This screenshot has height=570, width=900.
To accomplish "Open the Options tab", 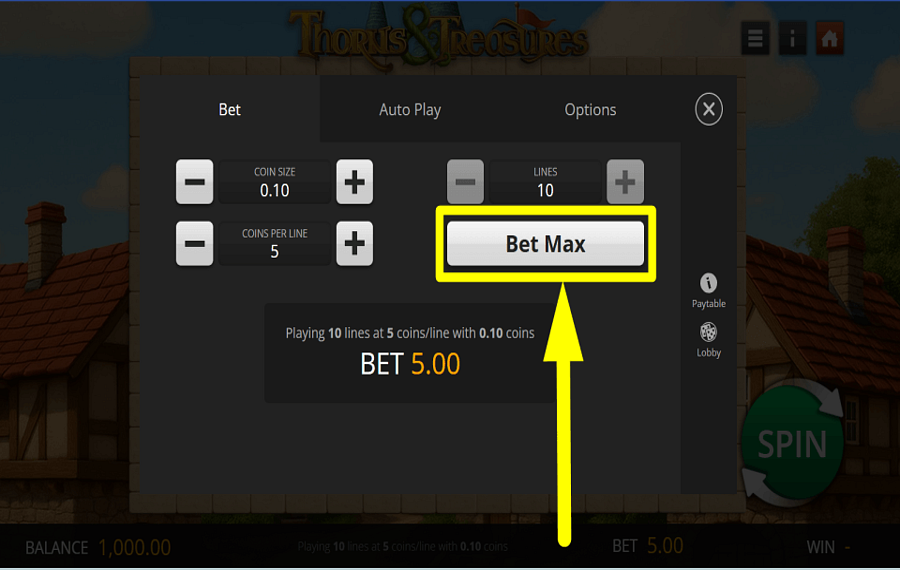I will pos(590,110).
